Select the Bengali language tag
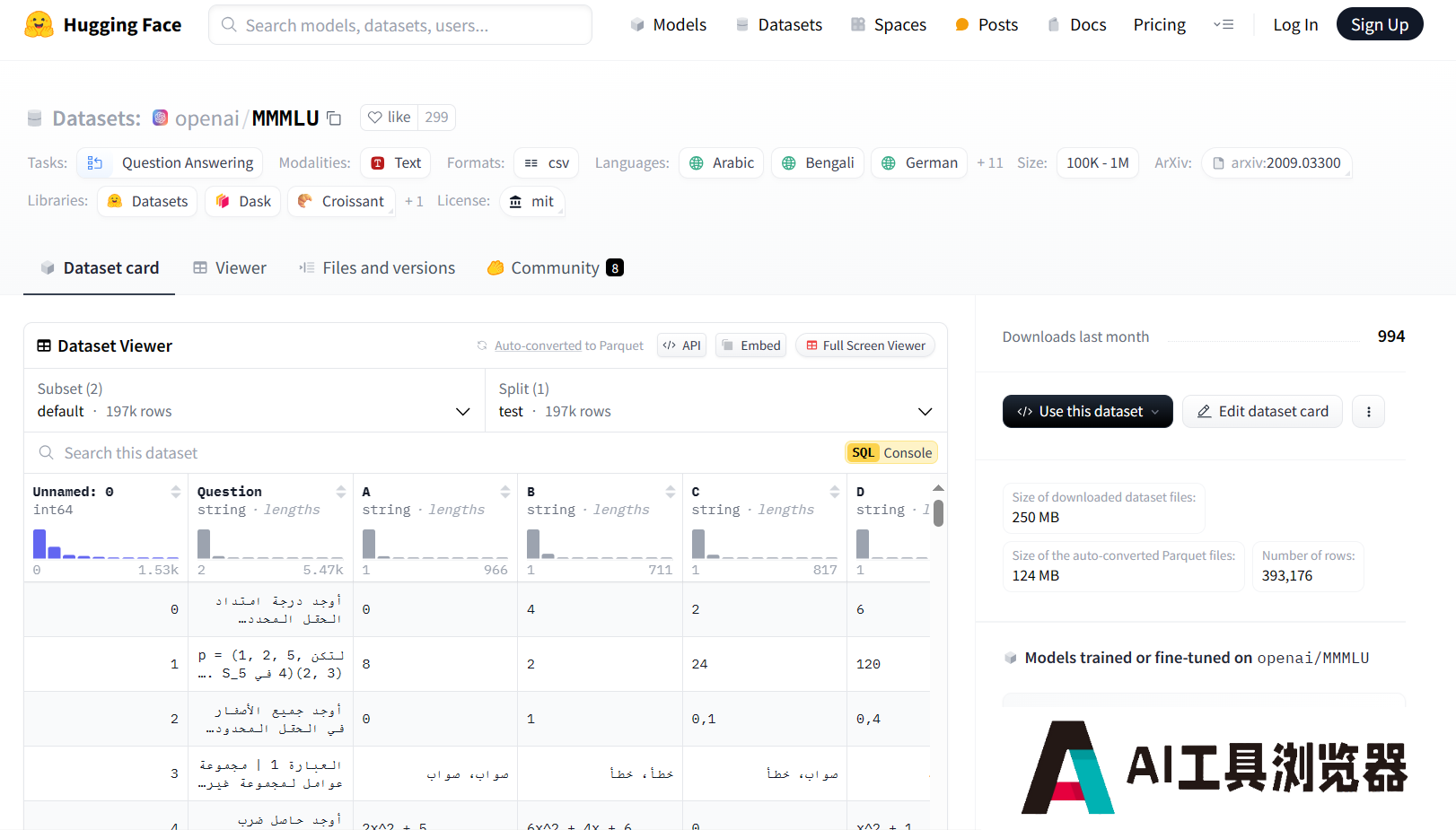Screen dimensions: 1456x830 coord(818,162)
